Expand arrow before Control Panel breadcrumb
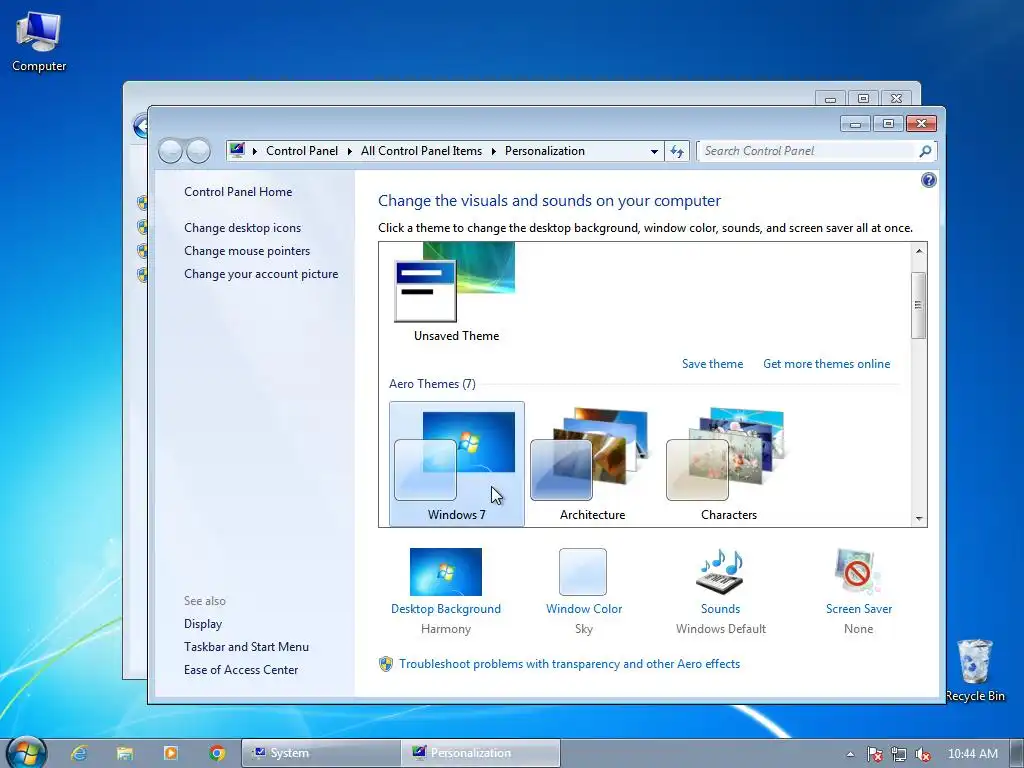The height and width of the screenshot is (768, 1024). 255,152
